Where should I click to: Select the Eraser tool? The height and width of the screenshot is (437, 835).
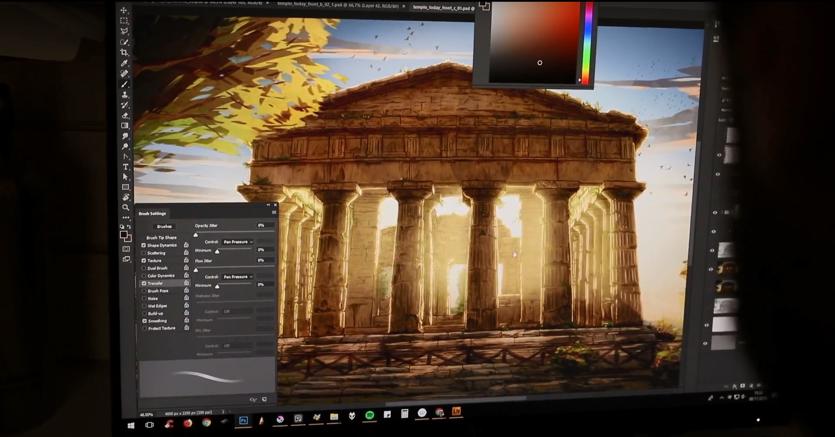[x=125, y=115]
